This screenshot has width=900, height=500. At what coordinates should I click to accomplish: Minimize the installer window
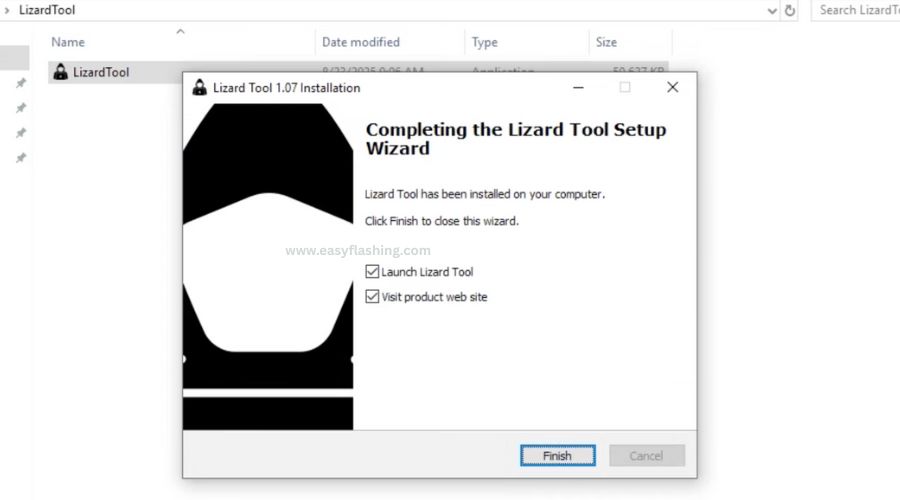tap(579, 87)
